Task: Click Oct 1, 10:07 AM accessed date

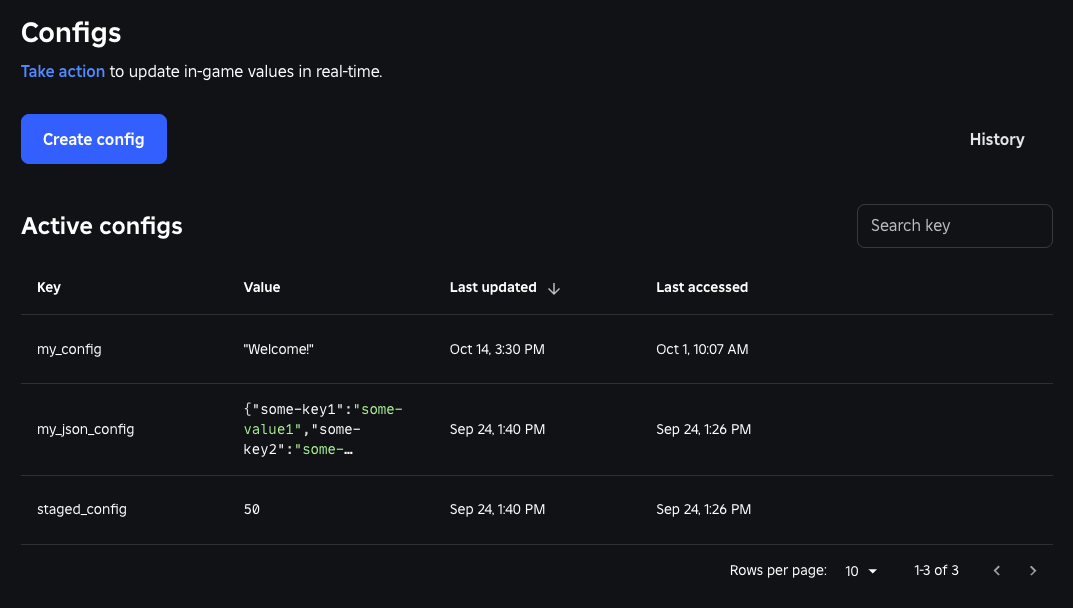Action: [702, 349]
